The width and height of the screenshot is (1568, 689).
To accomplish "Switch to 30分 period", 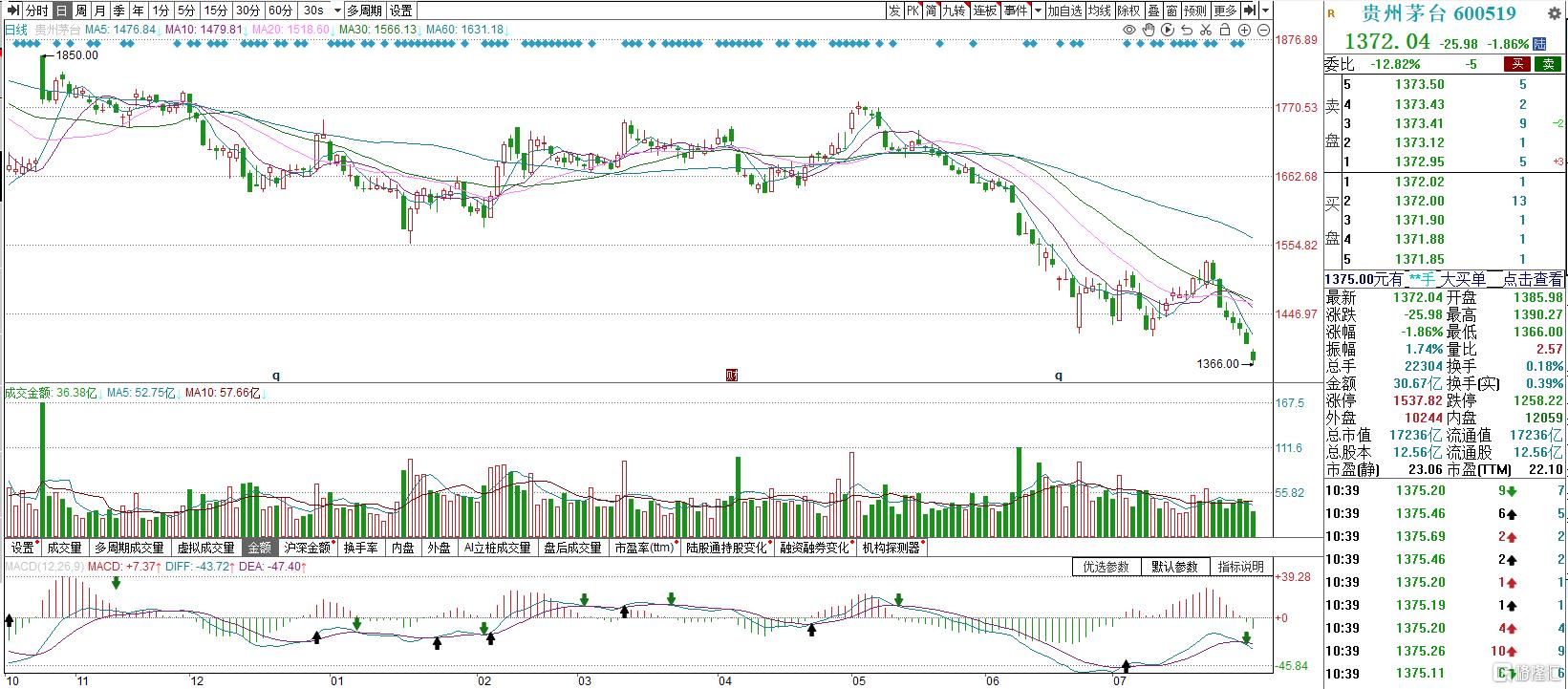I will point(247,11).
